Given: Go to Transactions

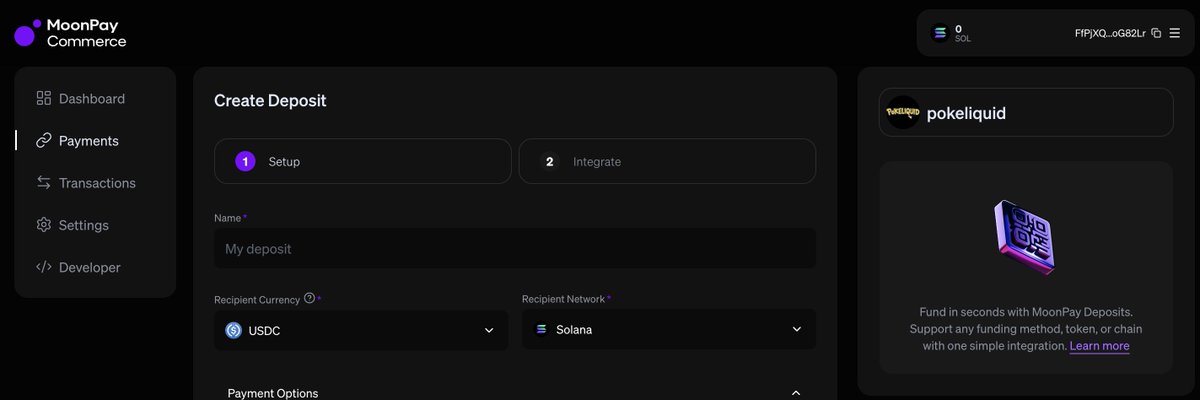Looking at the screenshot, I should pos(95,183).
